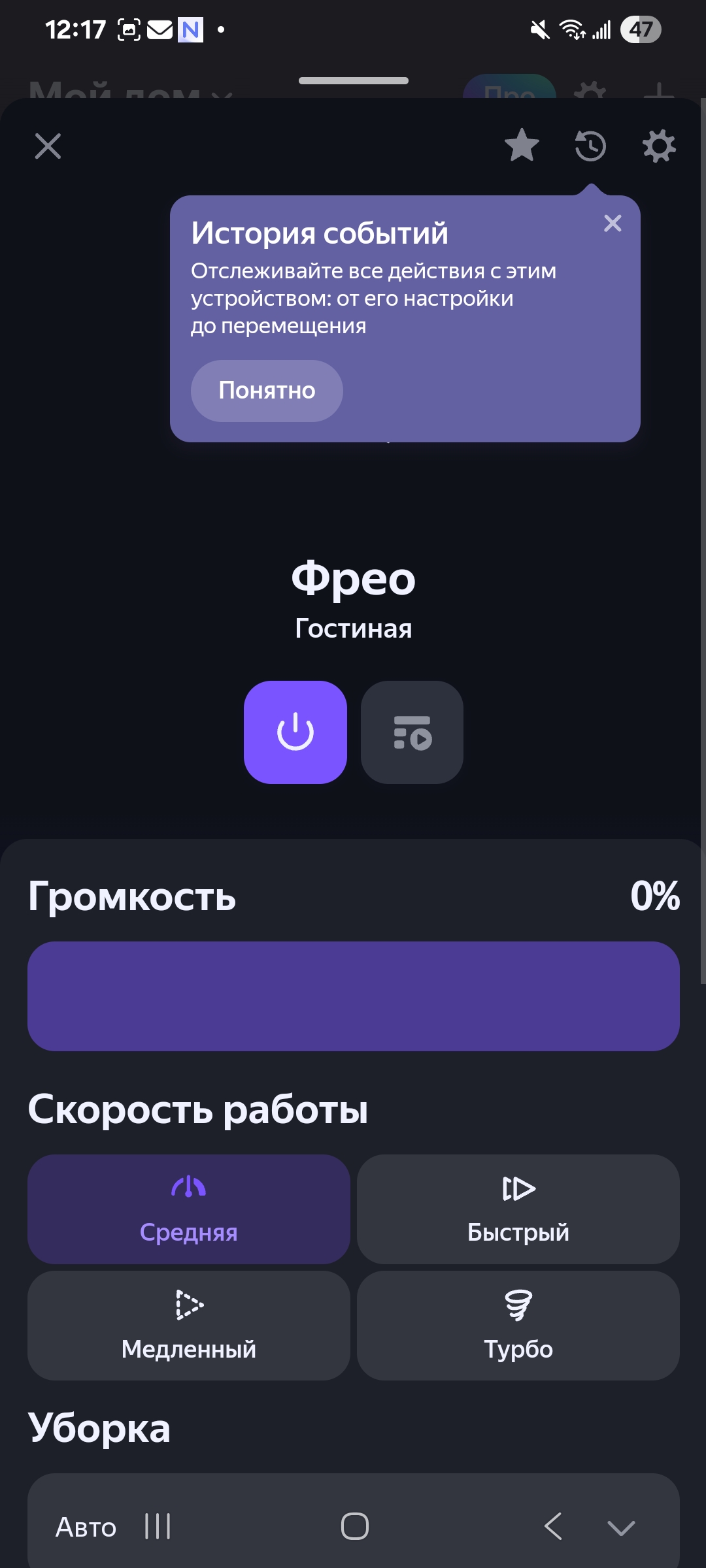Open the scenarios playlist icon button
The image size is (706, 1568).
pos(412,732)
